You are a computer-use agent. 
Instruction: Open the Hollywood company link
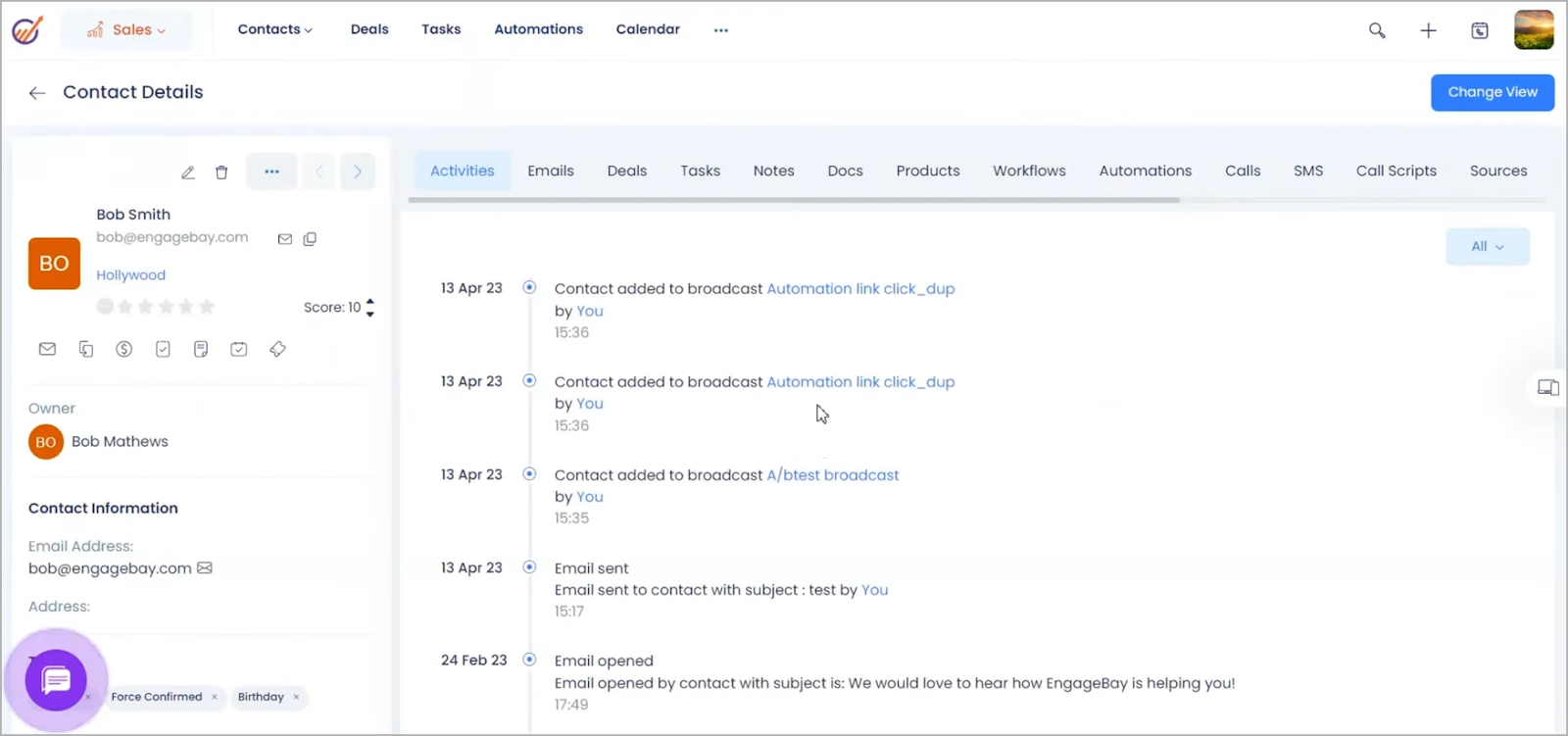[130, 275]
